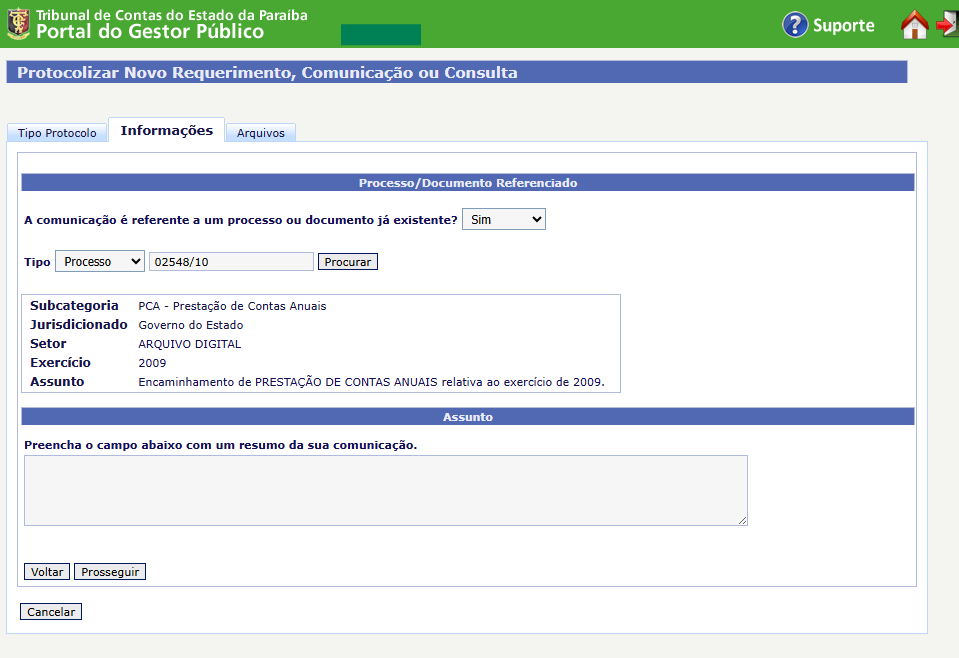Click the Prosseguir button
Viewport: 959px width, 658px height.
[x=110, y=572]
